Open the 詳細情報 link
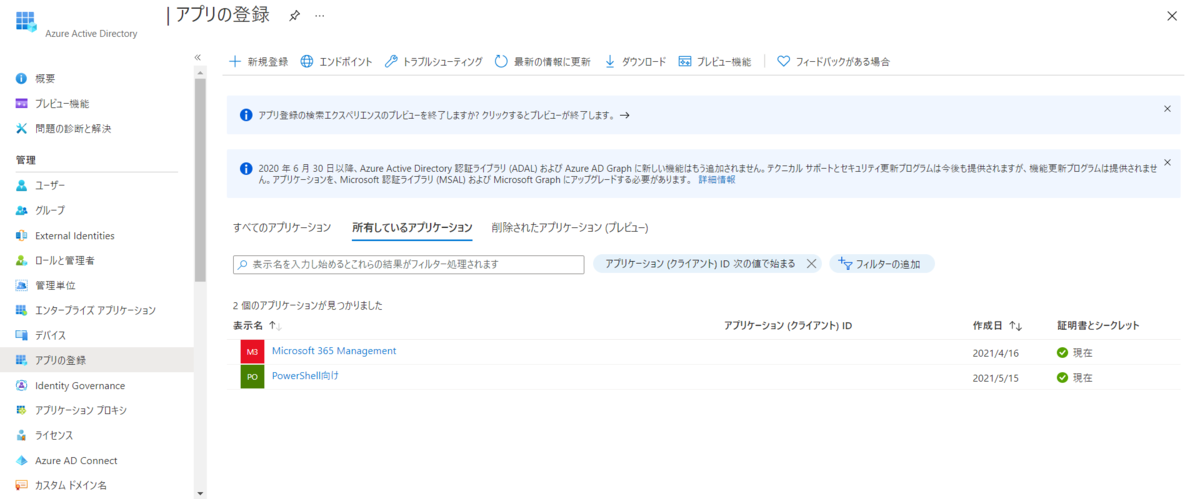Viewport: 1200px width, 499px height. 716,180
